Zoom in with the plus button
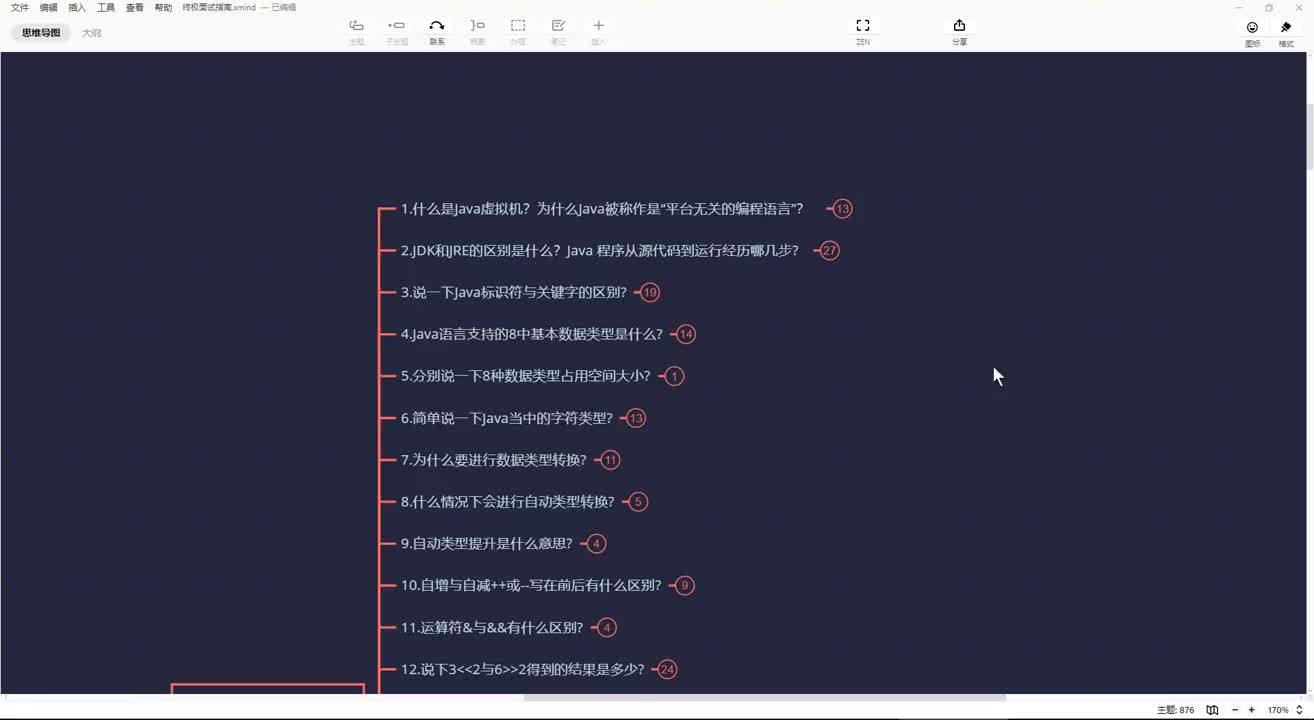 (1251, 710)
